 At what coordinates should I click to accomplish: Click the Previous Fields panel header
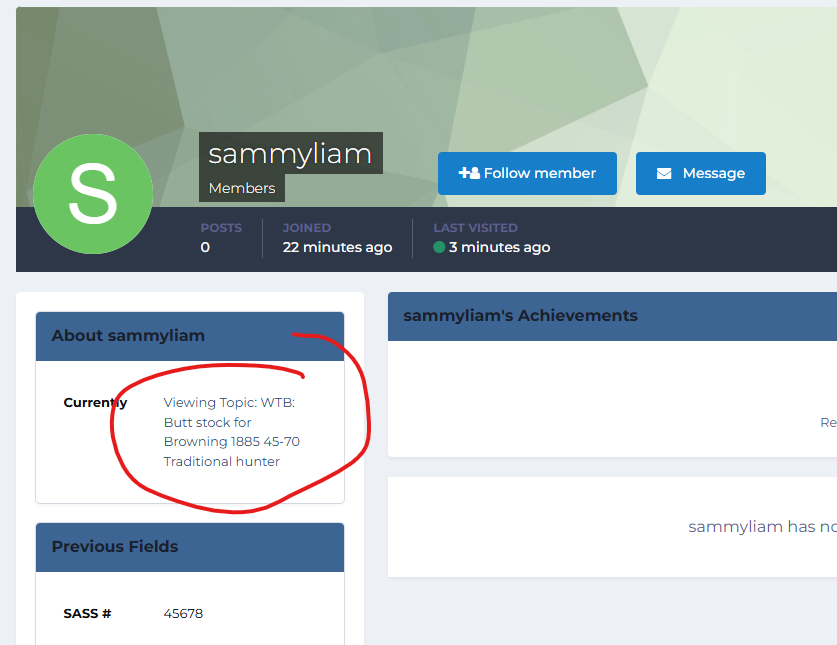point(190,547)
